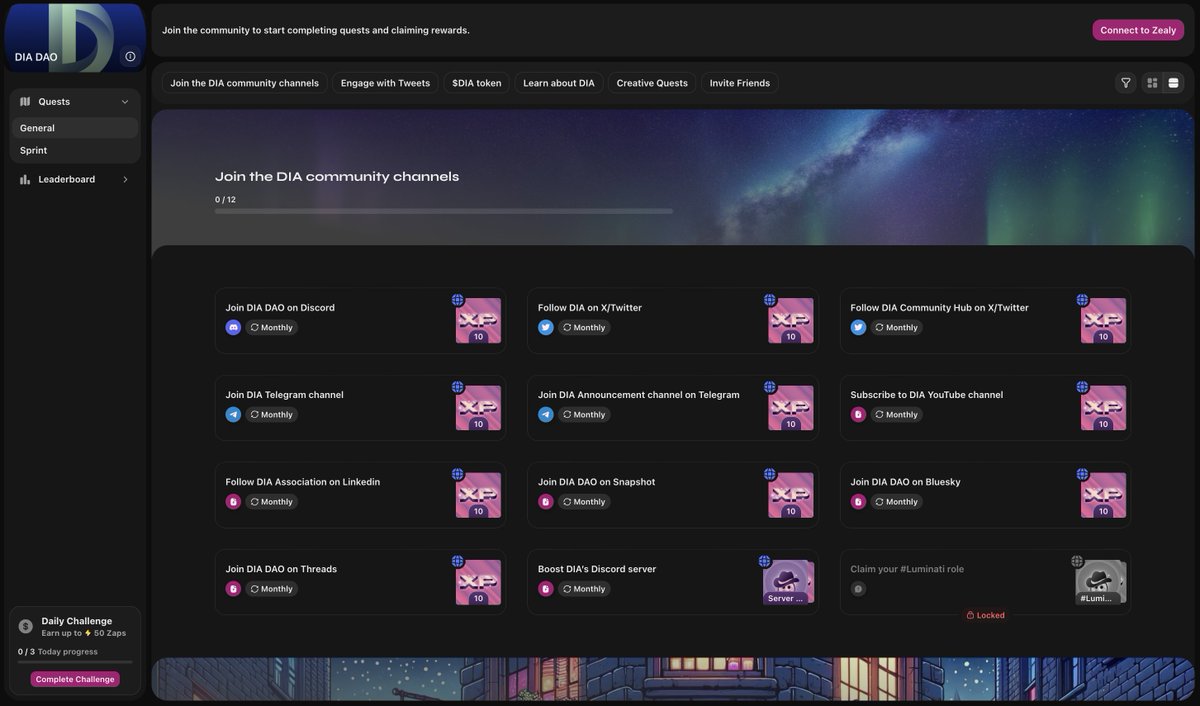This screenshot has width=1200, height=706.
Task: Open the Join DIA DAO on Bluesky quest title
Action: [905, 482]
